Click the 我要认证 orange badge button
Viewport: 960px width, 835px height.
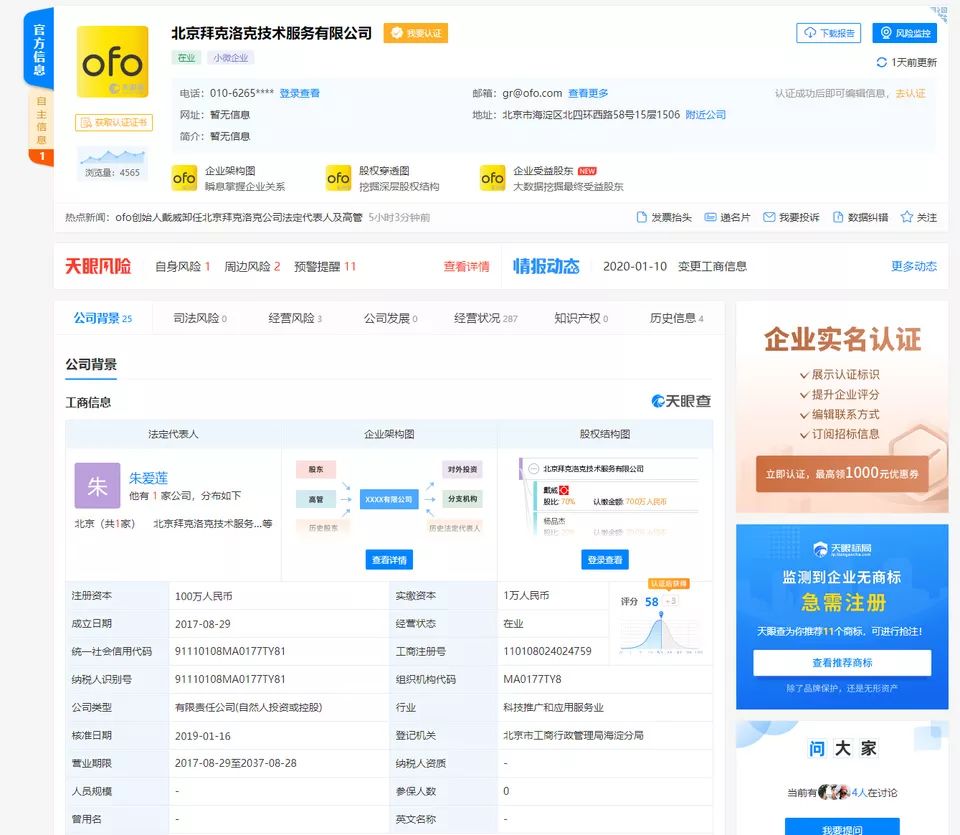tap(416, 33)
